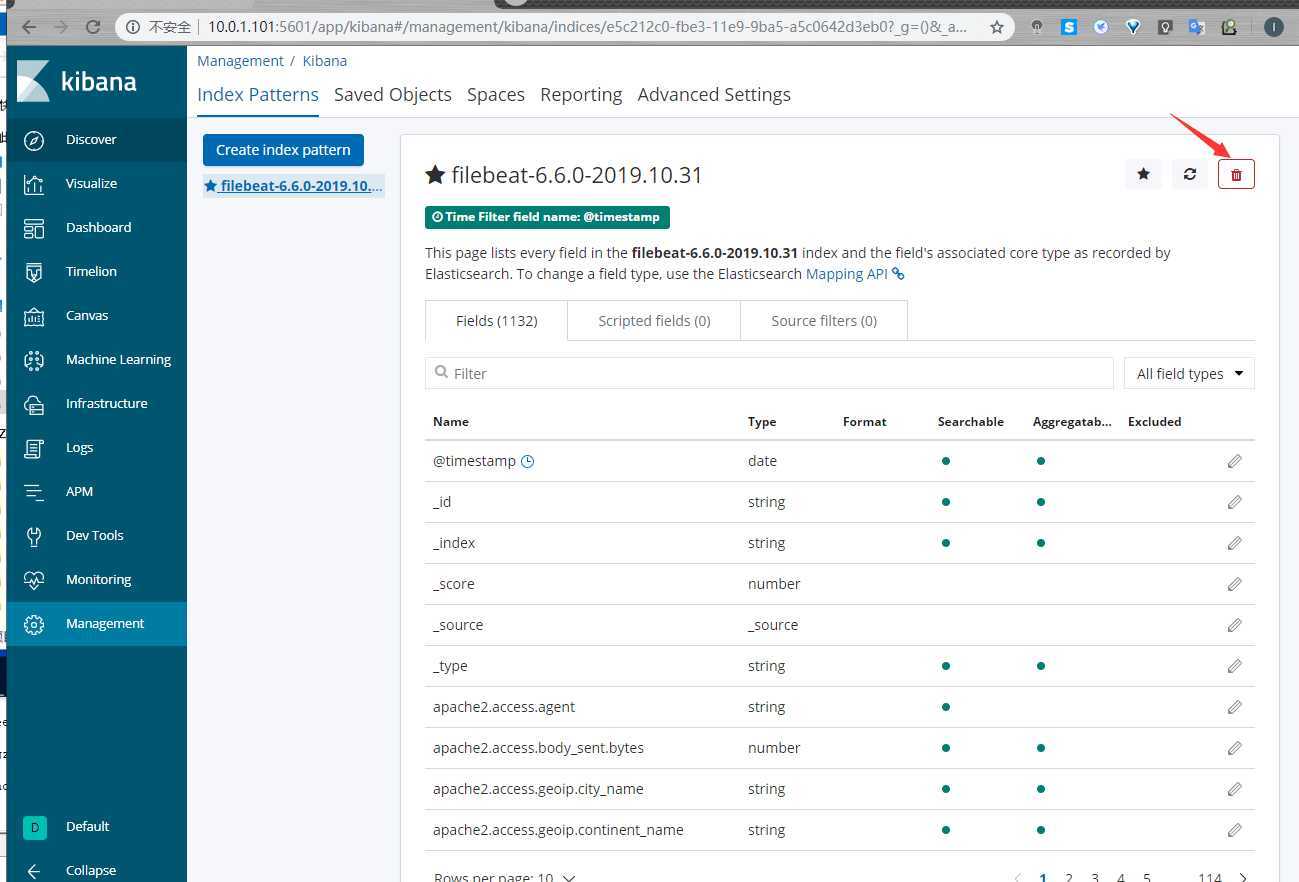Click the Kibana breadcrumb link

325,61
